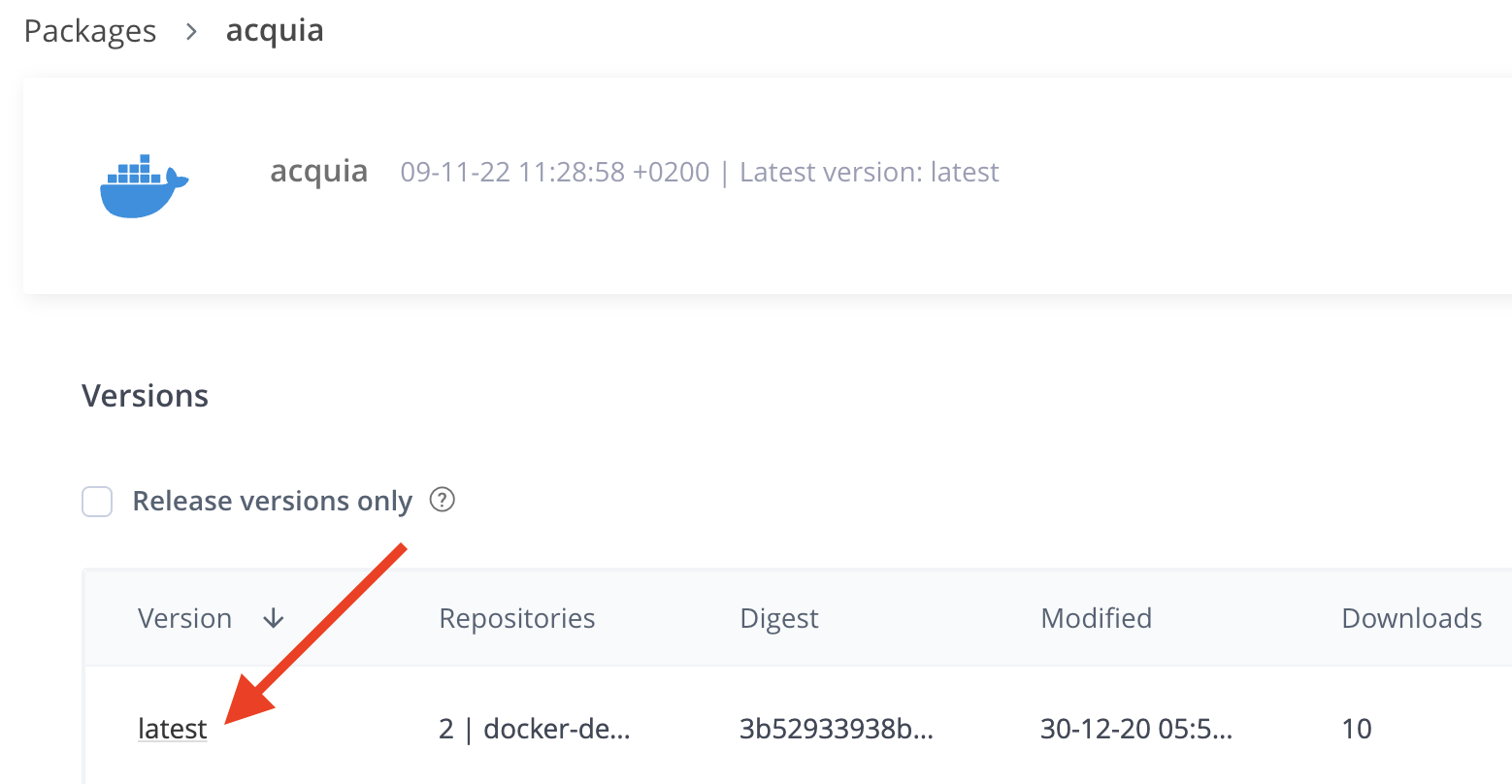Click the Latest version: latest text

[x=870, y=173]
